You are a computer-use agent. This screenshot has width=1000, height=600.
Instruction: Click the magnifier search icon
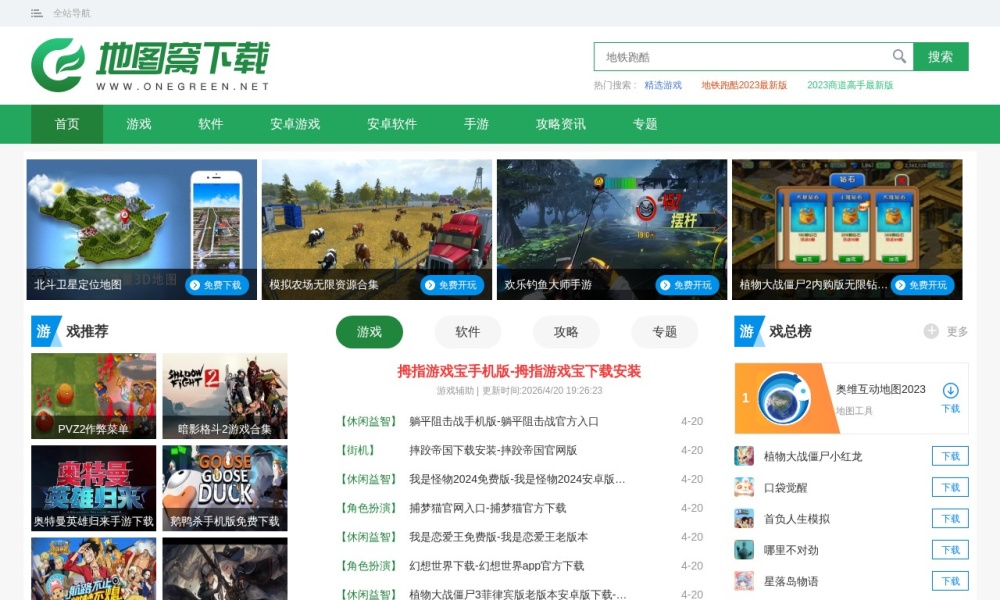(899, 57)
